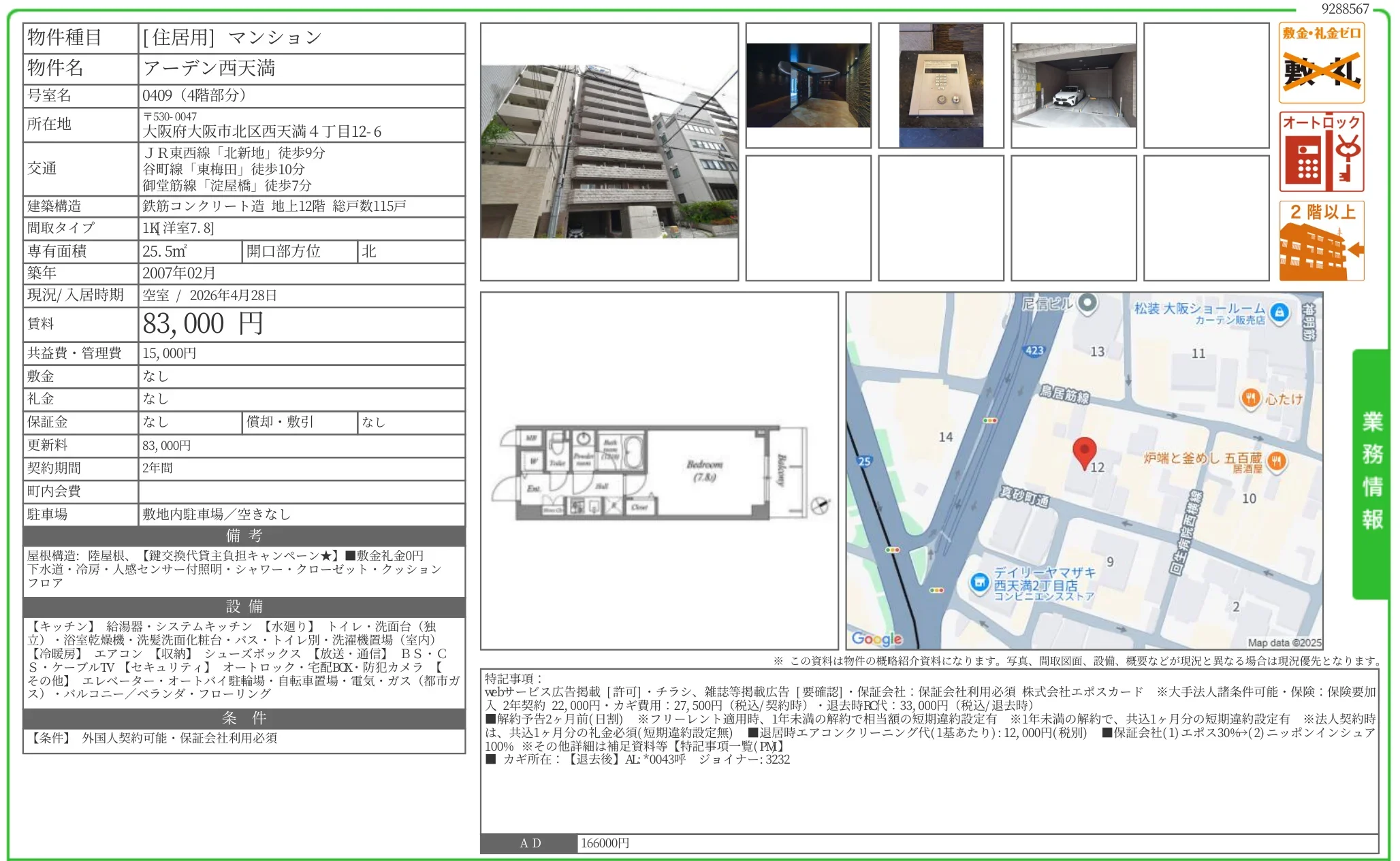
Task: Open the intercom panel thumbnail photo
Action: coord(940,86)
